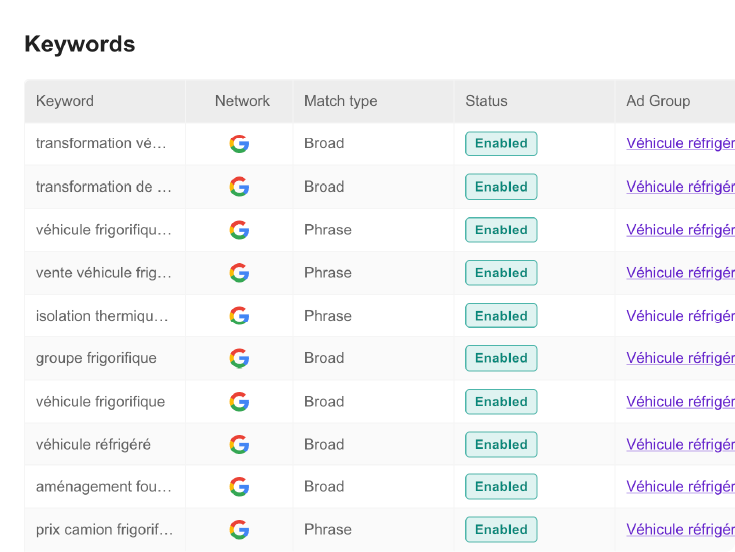Click Google icon for 'aménagement fou…' row
The image size is (735, 552).
tap(239, 486)
